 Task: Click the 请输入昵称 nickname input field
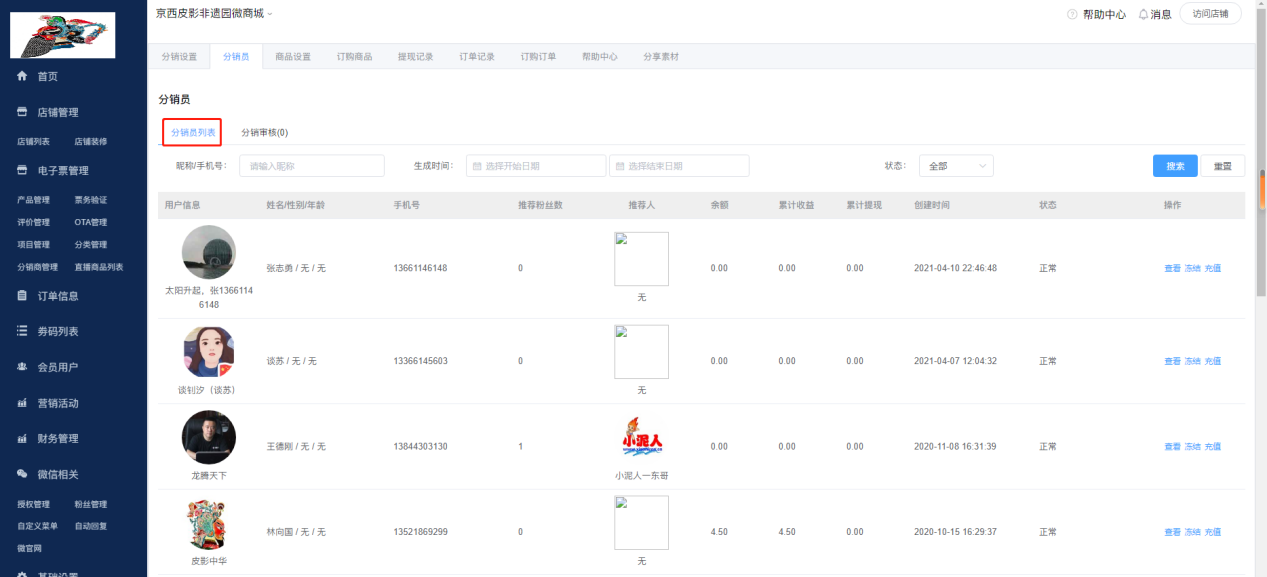(x=311, y=166)
